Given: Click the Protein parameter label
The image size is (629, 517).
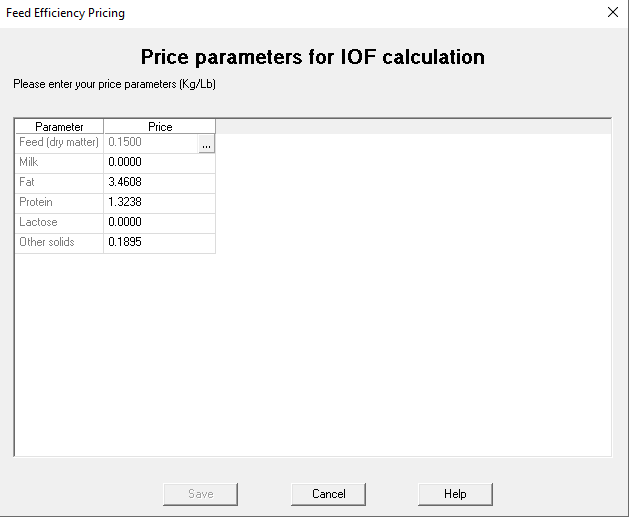Looking at the screenshot, I should [59, 203].
